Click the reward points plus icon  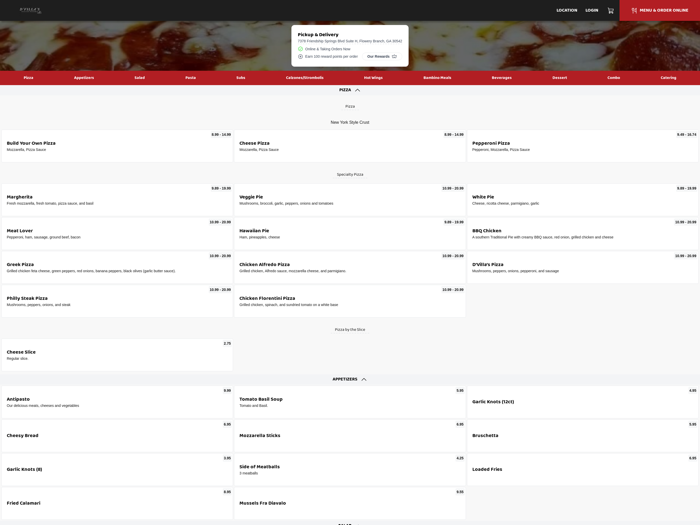300,57
